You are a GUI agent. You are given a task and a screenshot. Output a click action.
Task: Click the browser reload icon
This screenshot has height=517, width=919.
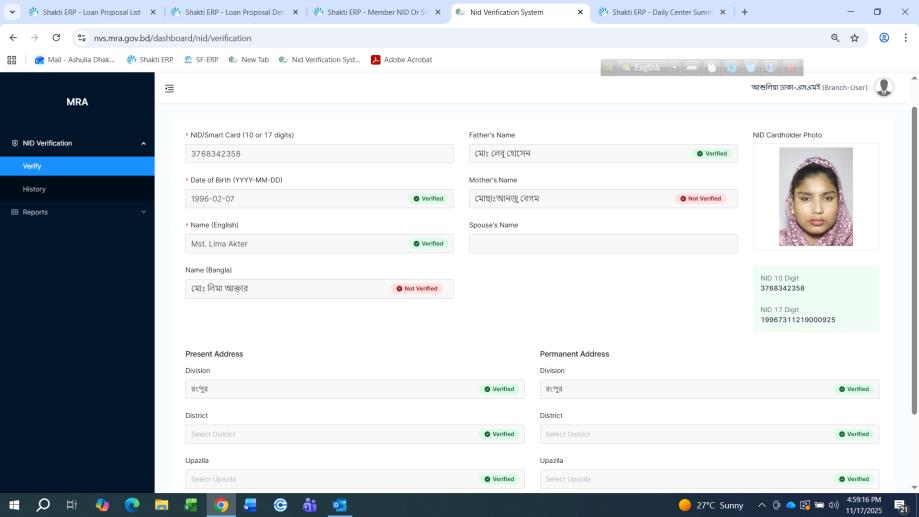[56, 38]
